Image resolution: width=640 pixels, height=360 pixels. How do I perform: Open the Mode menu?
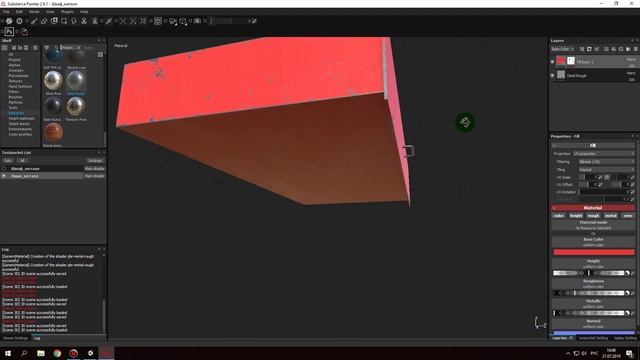coord(34,12)
